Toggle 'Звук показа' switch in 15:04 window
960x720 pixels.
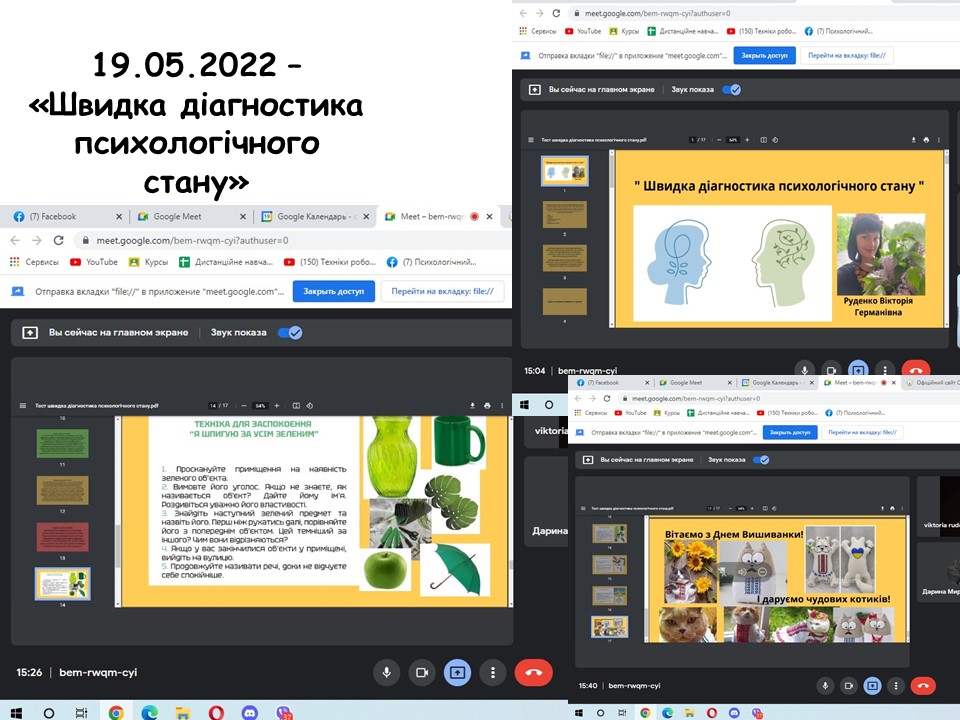coord(731,89)
